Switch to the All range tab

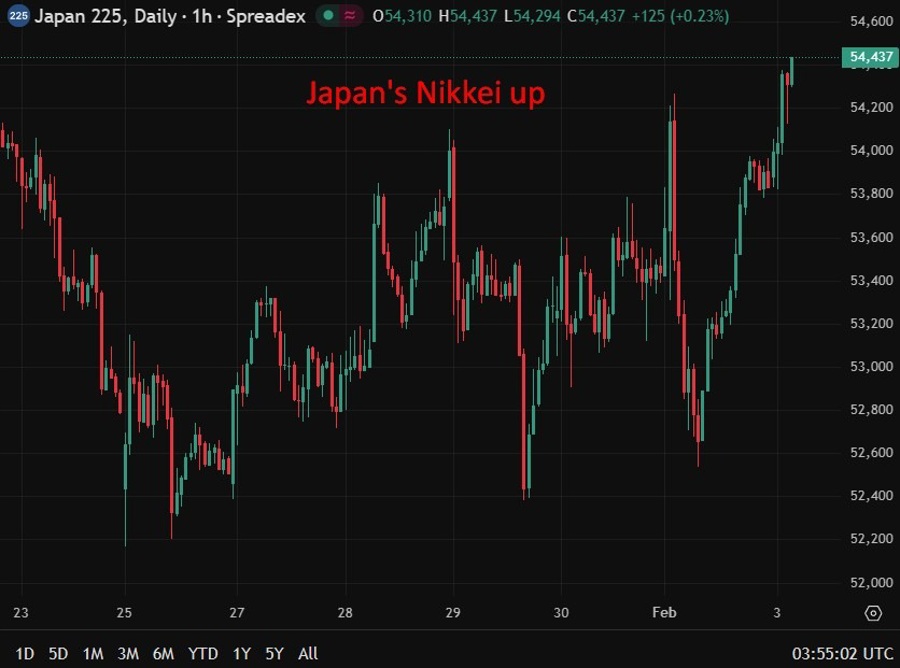click(308, 654)
